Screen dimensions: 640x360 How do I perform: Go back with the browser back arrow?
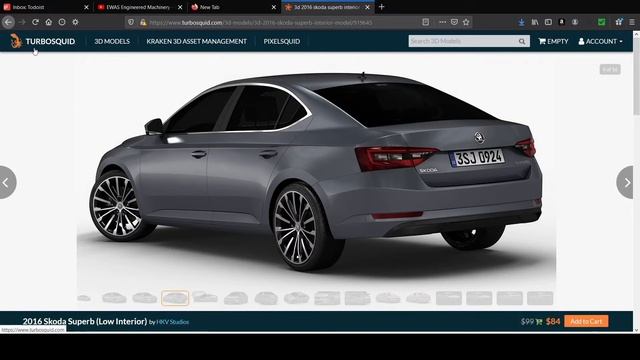[8, 22]
